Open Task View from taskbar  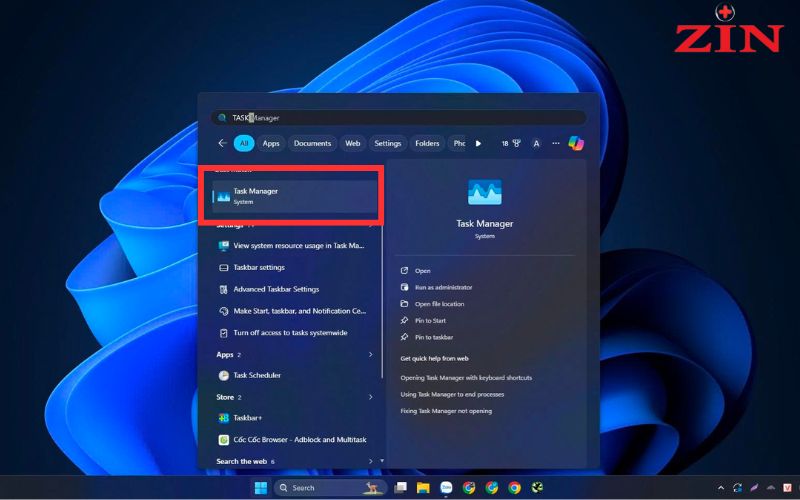pos(401,488)
